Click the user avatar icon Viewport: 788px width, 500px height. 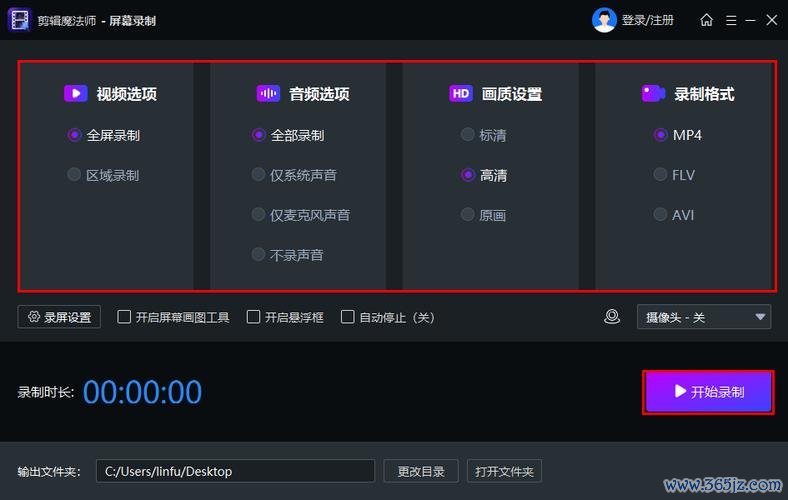coord(604,20)
